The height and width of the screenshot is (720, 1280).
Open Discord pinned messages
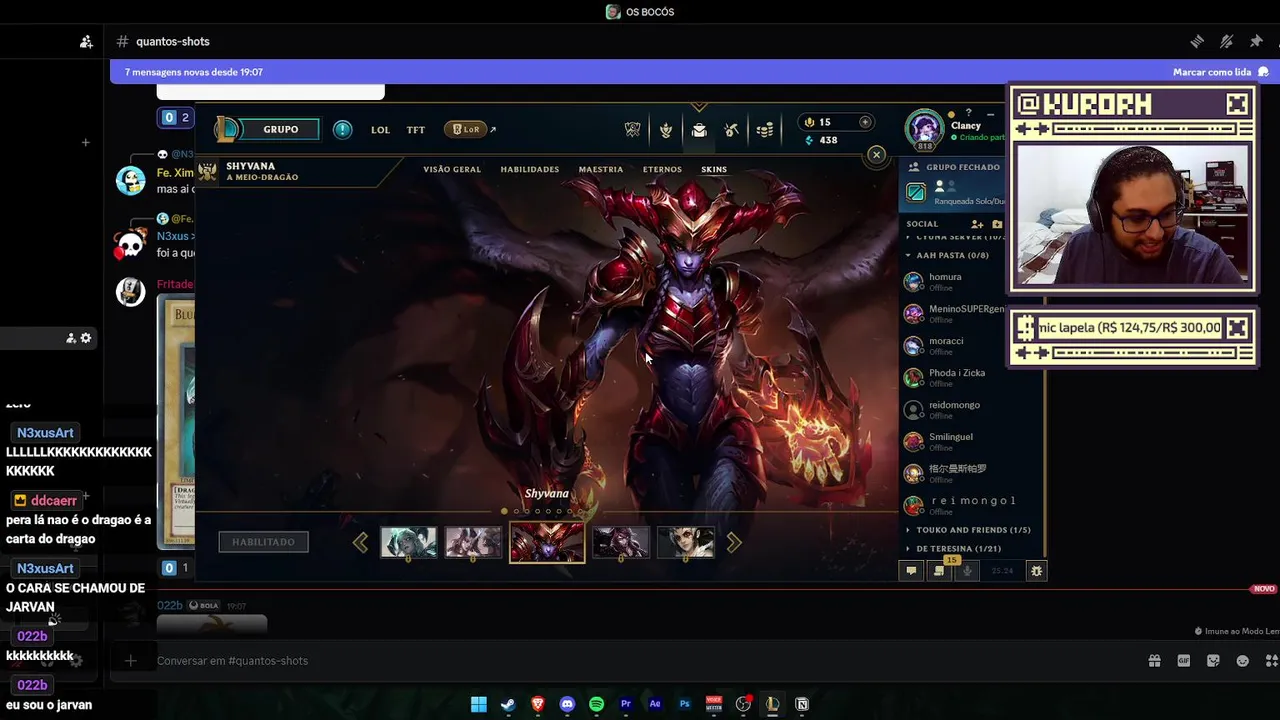1256,41
